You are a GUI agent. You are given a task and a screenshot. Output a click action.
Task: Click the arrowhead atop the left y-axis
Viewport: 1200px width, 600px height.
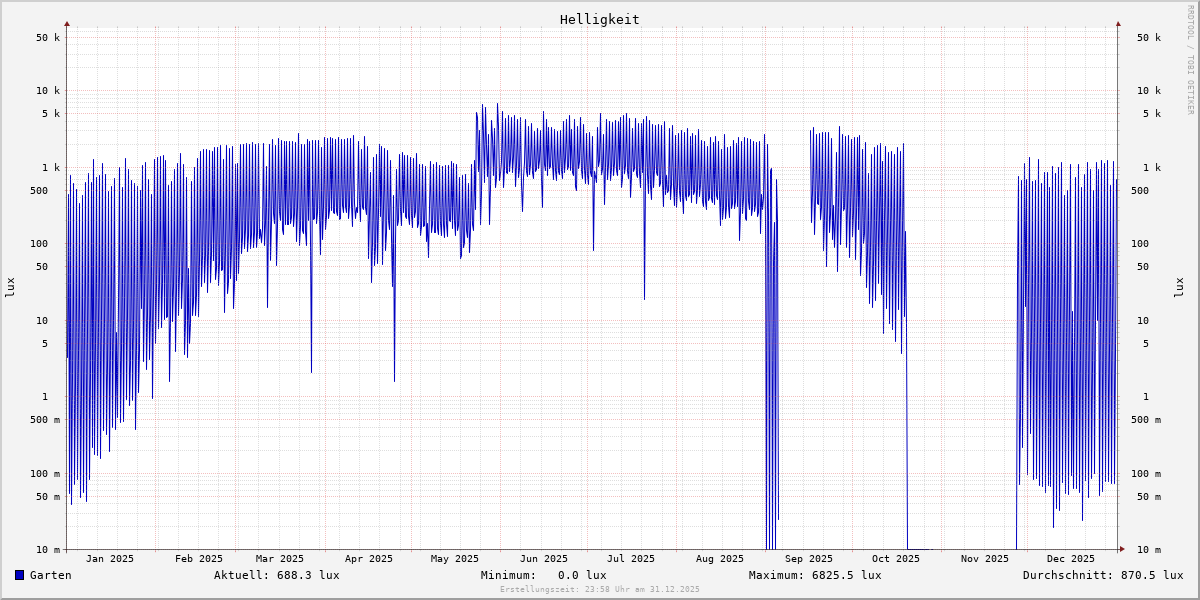coord(67,23)
